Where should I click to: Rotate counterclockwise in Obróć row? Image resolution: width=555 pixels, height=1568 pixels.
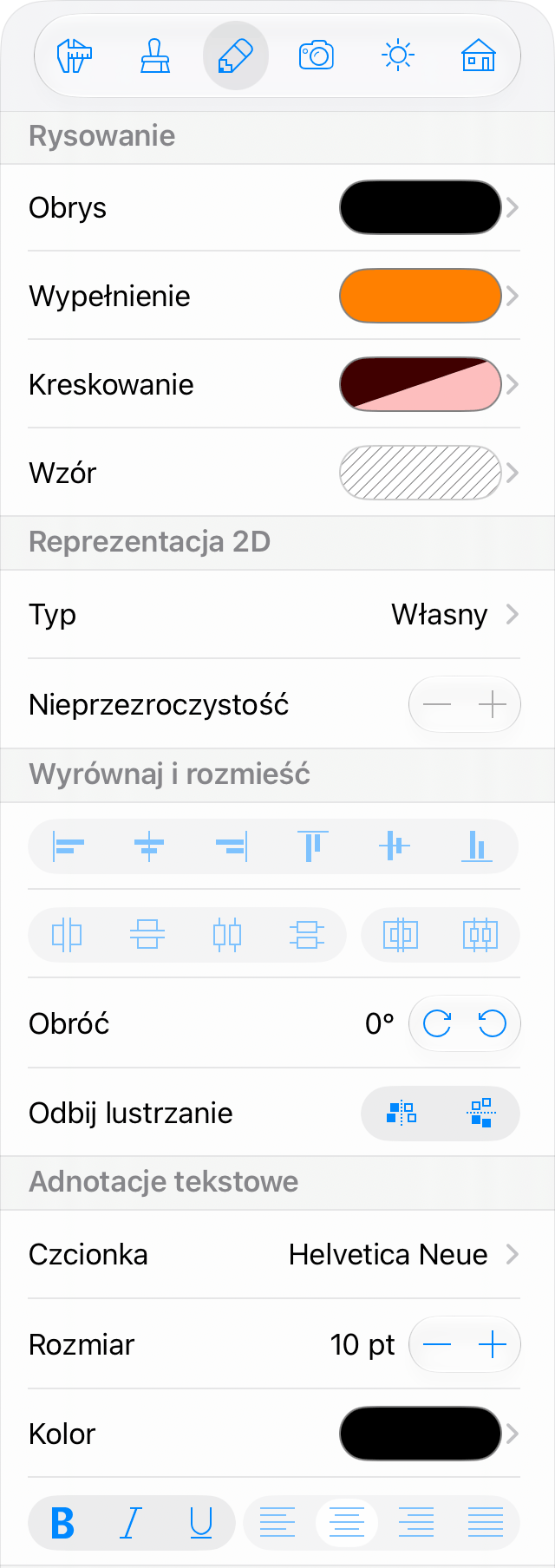pos(493,1024)
